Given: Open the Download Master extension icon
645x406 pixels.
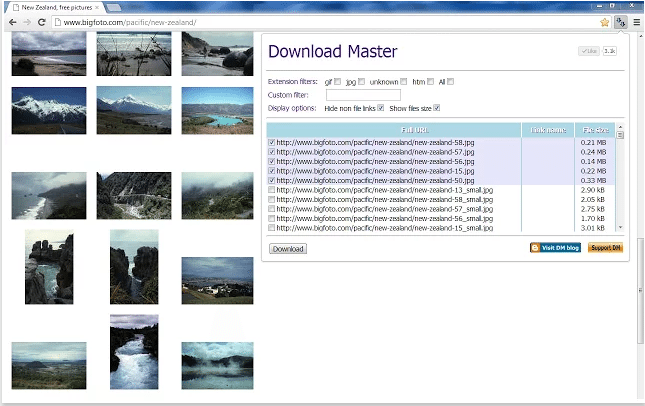Looking at the screenshot, I should (620, 22).
